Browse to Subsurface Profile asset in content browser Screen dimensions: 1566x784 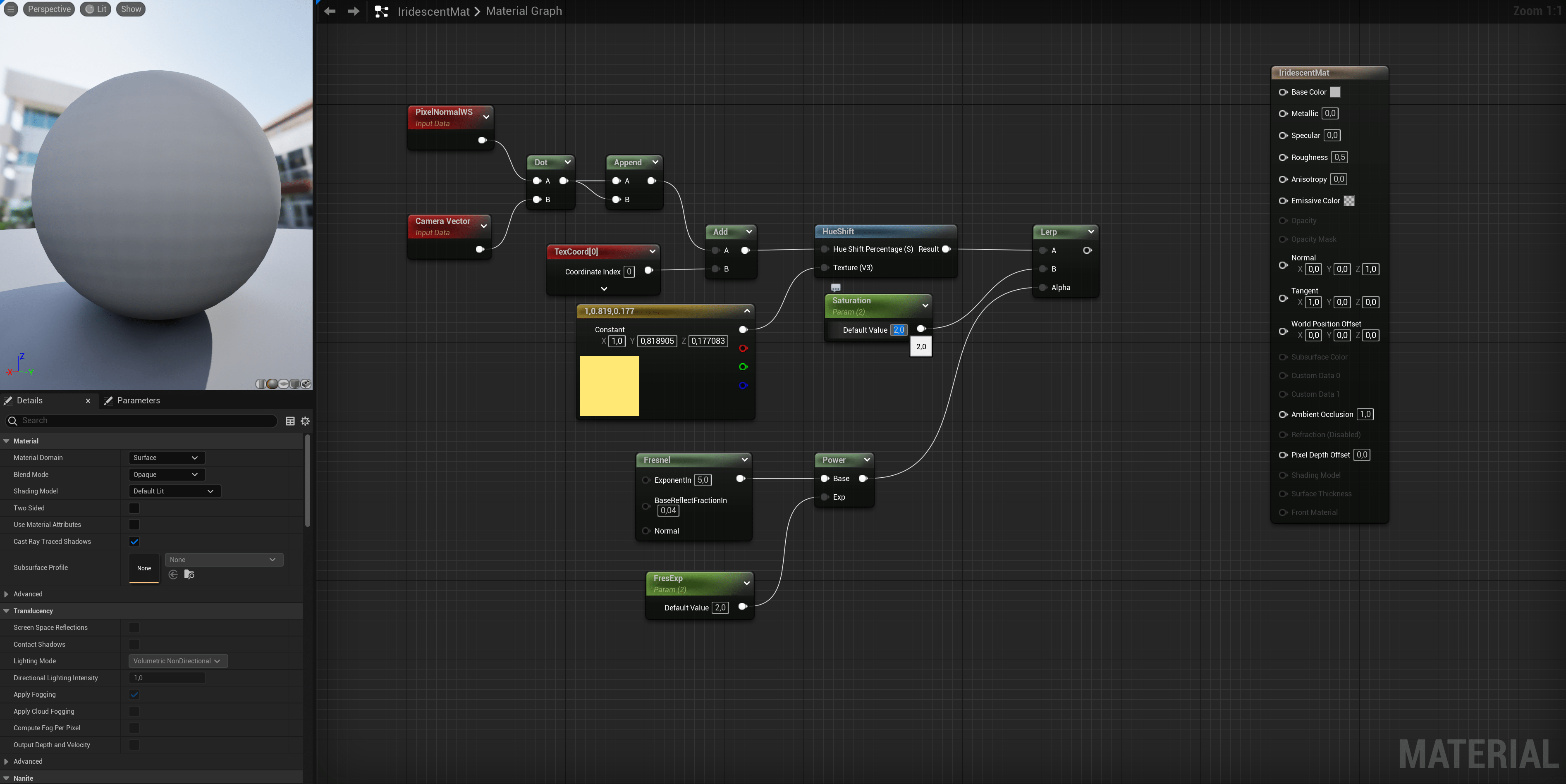(189, 574)
